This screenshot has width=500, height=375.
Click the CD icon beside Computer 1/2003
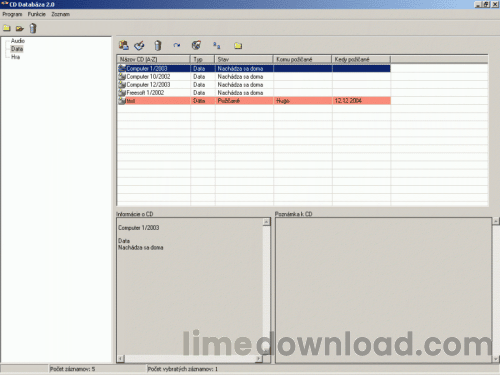coord(122,69)
